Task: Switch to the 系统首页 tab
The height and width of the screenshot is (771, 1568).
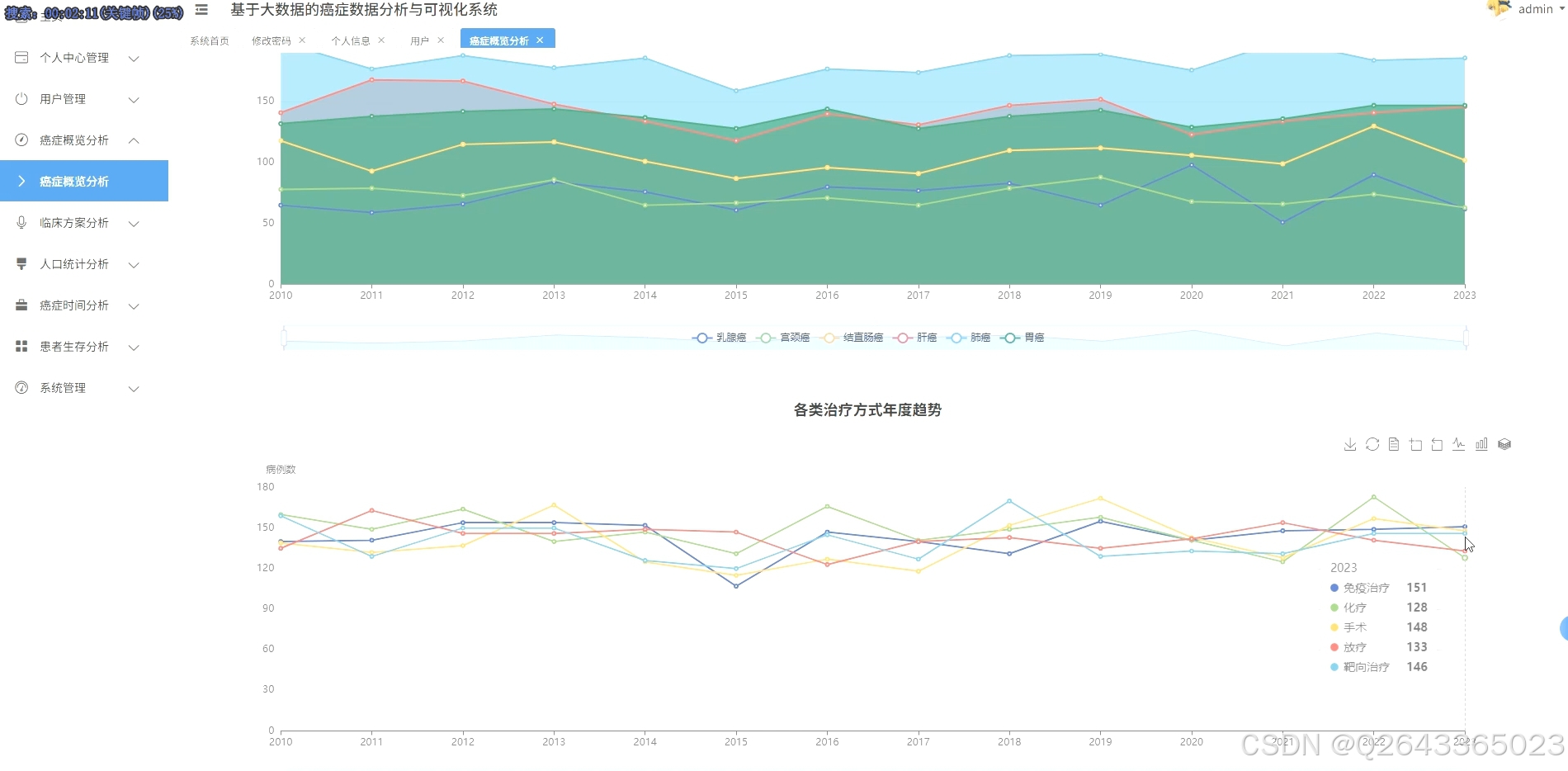Action: (210, 40)
